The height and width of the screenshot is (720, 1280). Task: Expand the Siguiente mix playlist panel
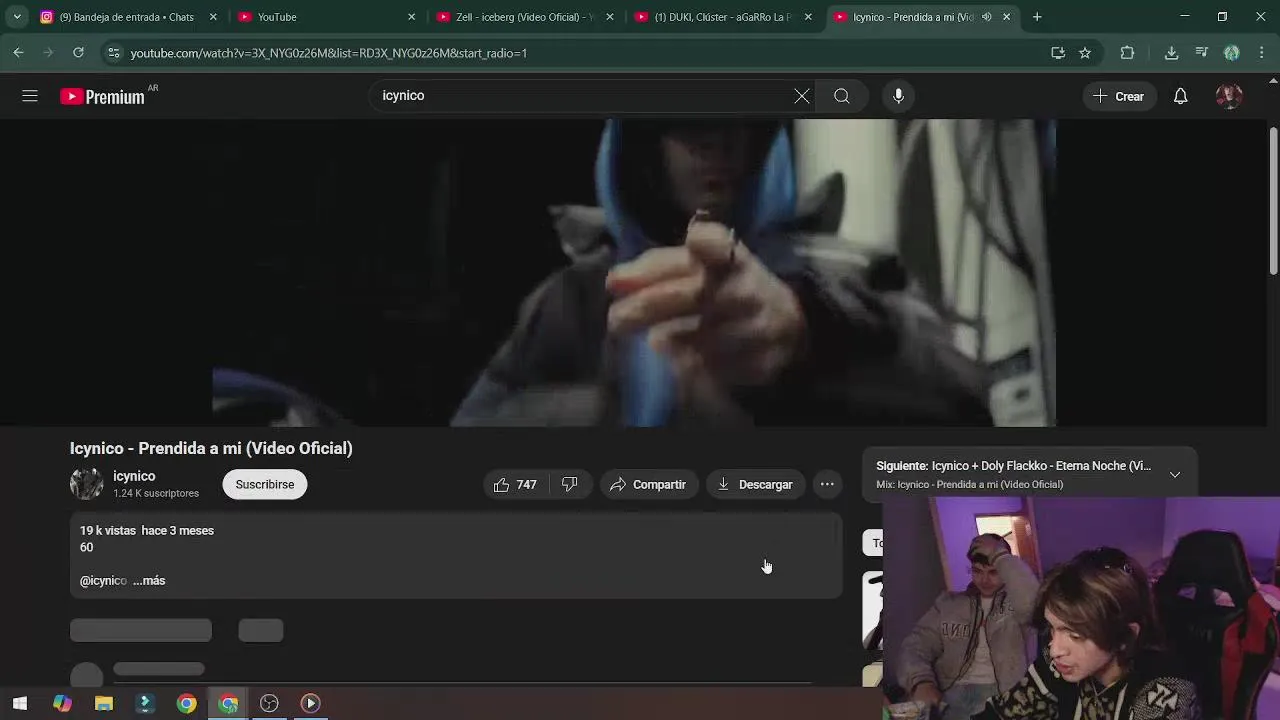tap(1175, 475)
